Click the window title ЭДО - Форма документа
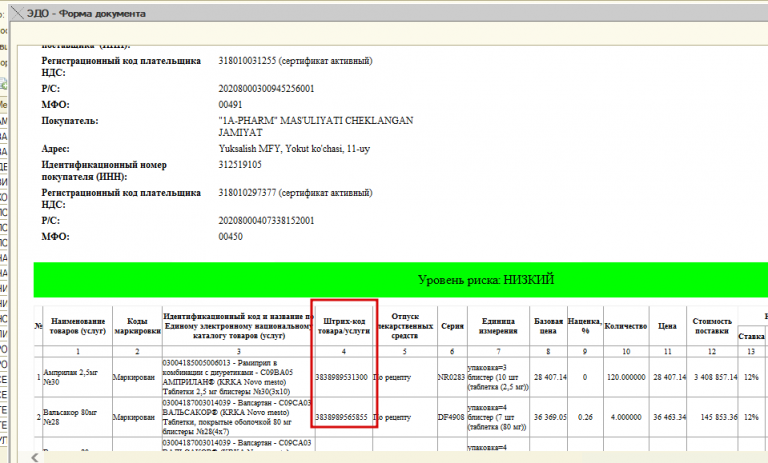This screenshot has height=463, width=768. tap(86, 14)
